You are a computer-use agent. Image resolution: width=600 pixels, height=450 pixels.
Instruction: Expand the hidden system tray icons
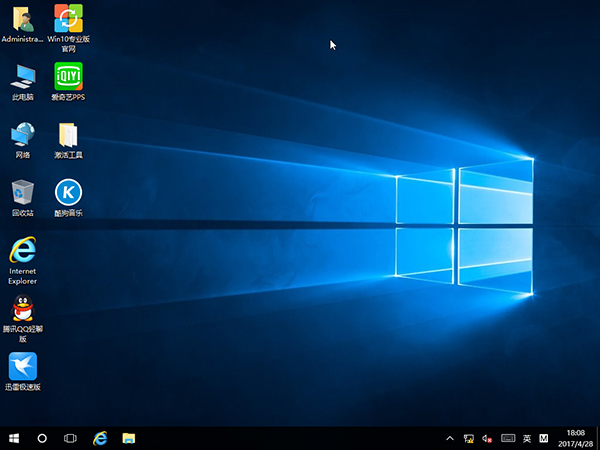point(450,438)
